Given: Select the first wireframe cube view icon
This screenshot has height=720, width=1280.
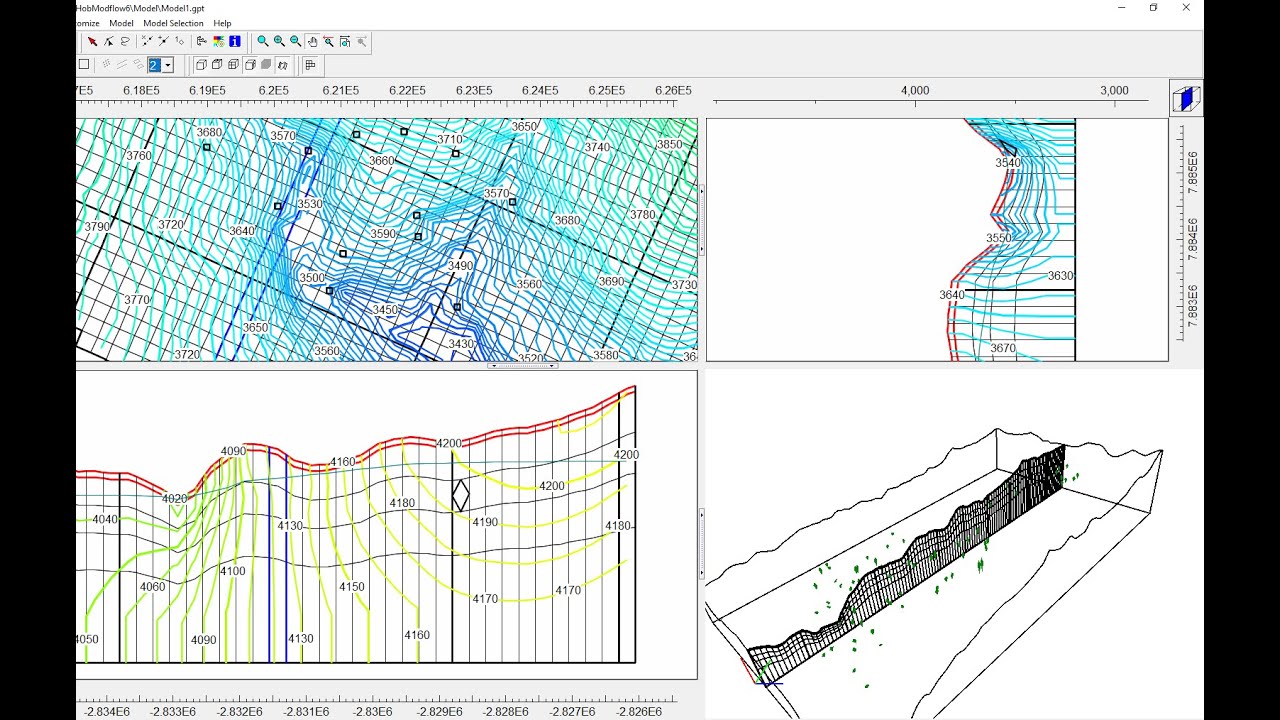Looking at the screenshot, I should (201, 65).
